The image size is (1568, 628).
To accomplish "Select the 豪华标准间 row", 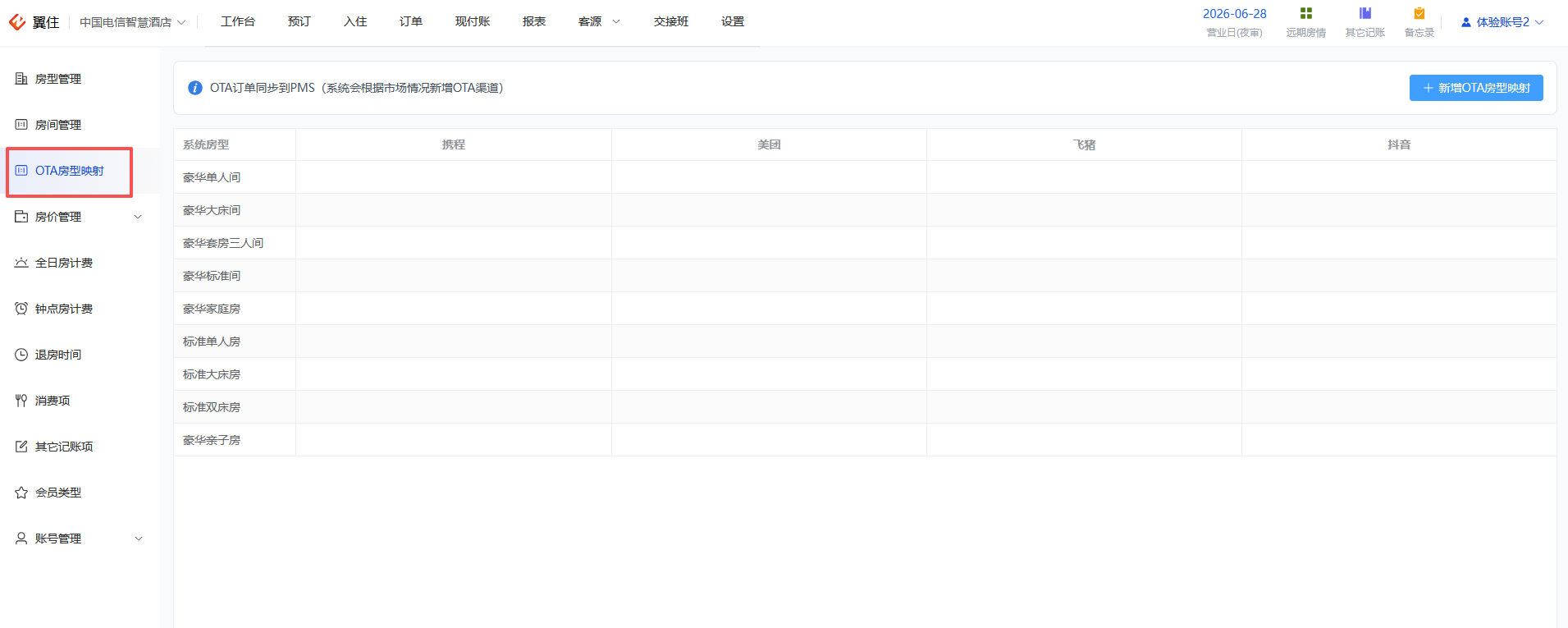I will coord(865,276).
